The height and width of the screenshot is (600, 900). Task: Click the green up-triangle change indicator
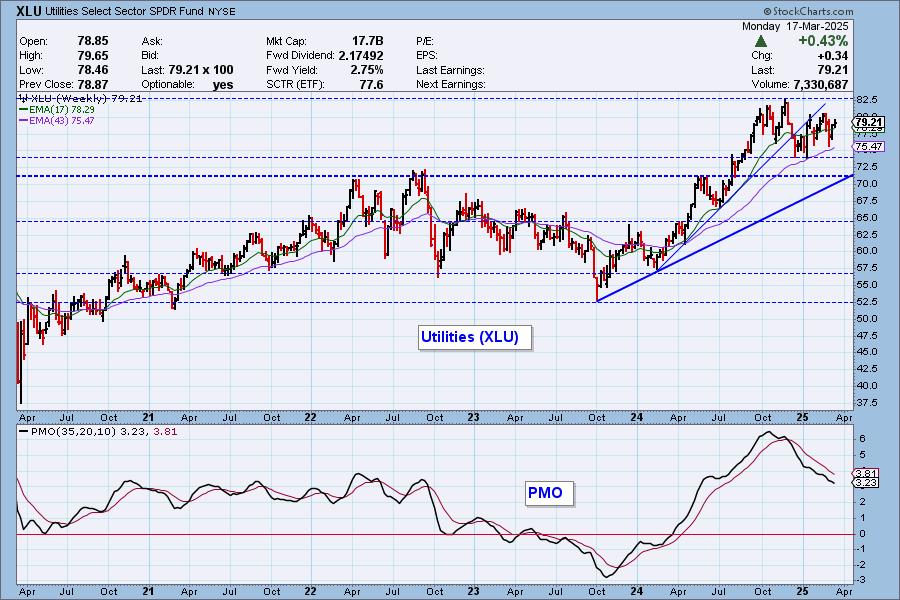(761, 41)
